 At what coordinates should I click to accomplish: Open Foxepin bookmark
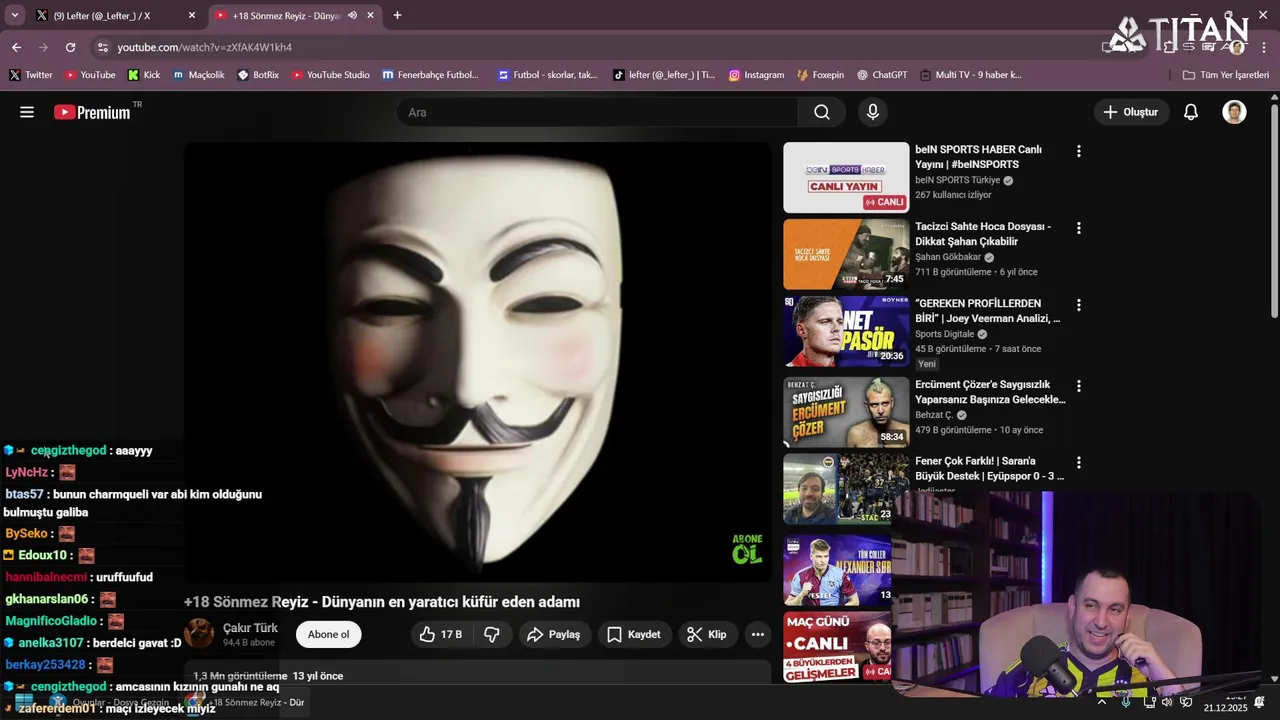pyautogui.click(x=820, y=75)
